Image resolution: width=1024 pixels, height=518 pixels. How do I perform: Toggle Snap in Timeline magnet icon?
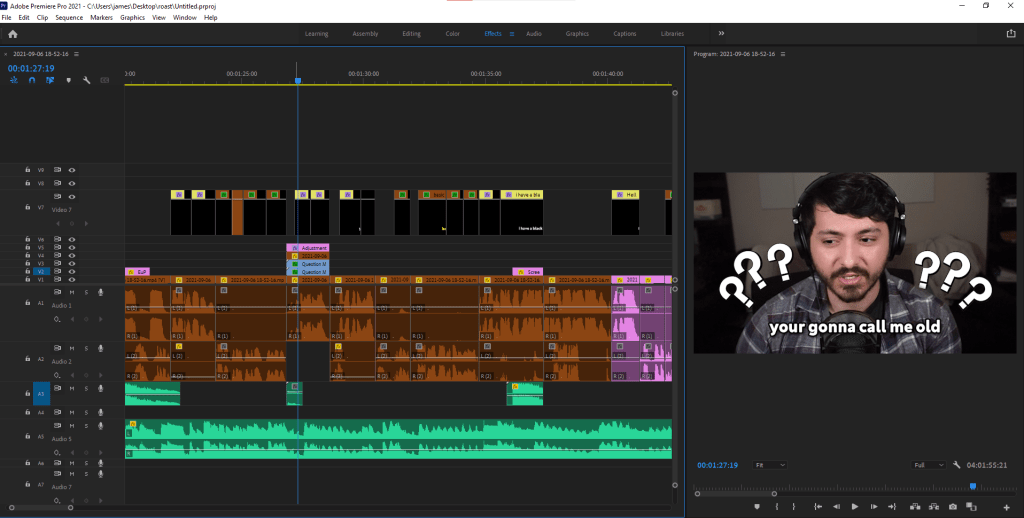click(x=31, y=80)
